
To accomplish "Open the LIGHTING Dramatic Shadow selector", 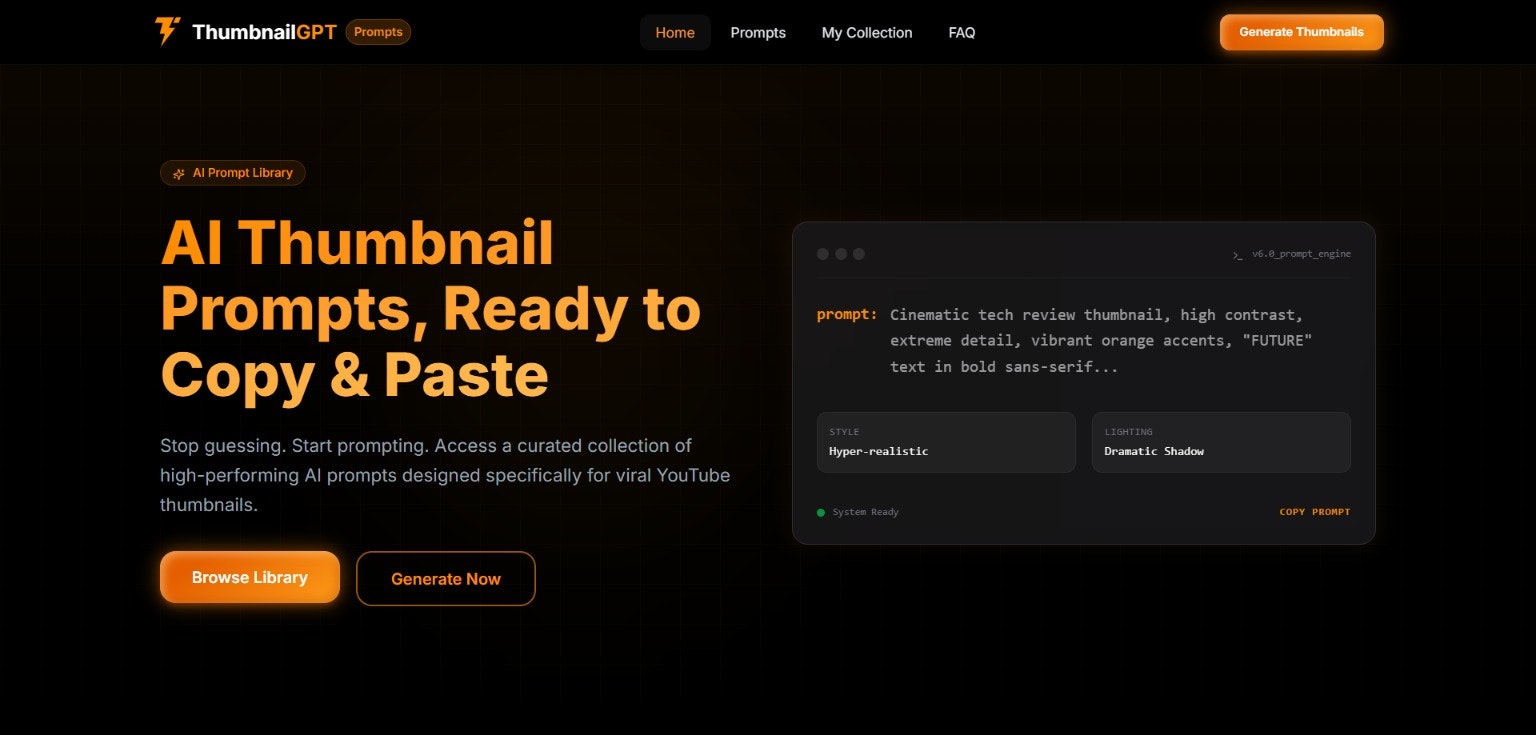I will click(1220, 442).
